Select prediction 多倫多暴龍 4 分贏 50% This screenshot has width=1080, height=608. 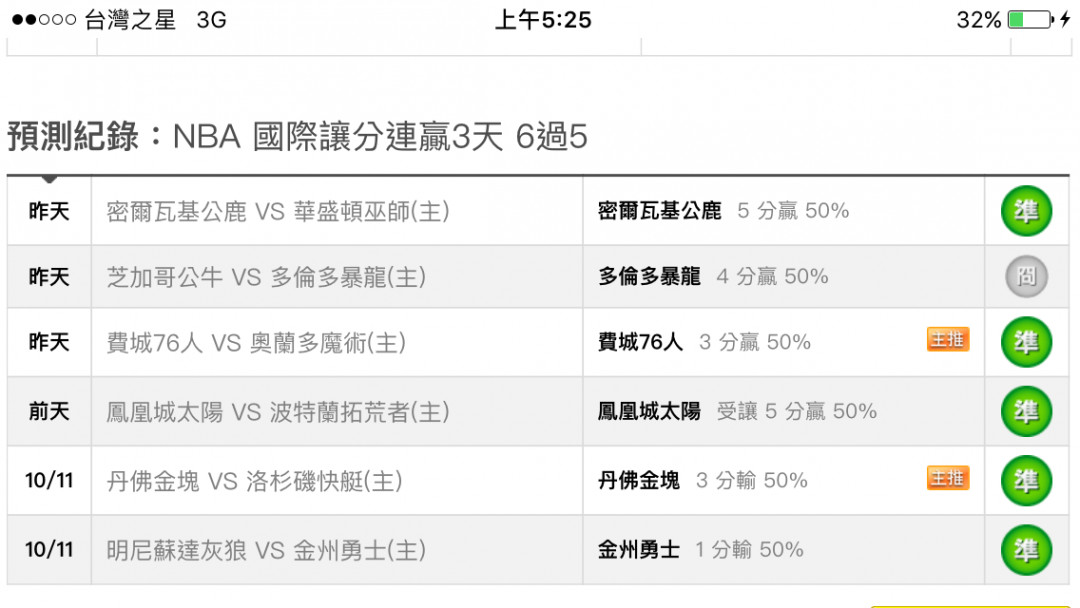713,276
